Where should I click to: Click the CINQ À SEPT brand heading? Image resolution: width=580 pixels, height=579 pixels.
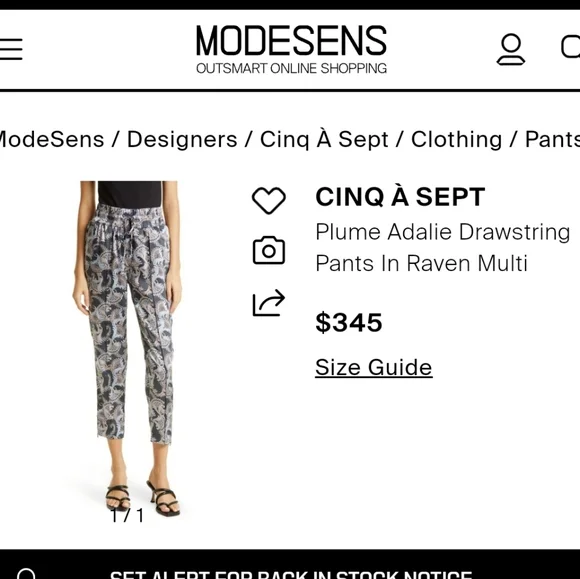[400, 196]
